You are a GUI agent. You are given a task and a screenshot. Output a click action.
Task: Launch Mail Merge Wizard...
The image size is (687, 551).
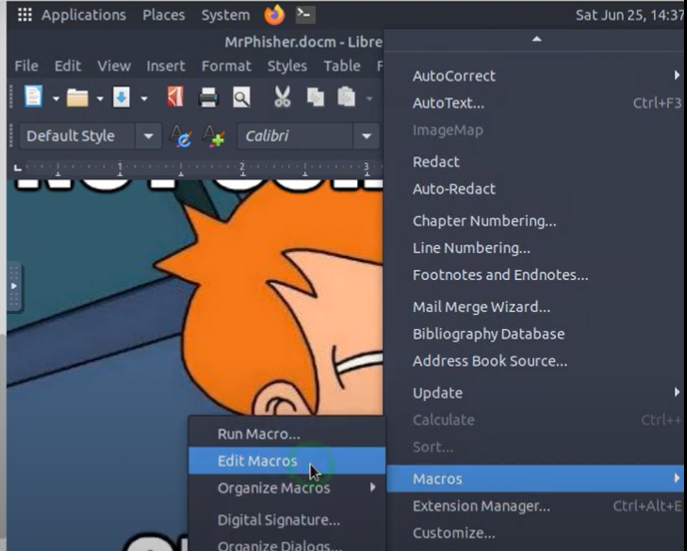(x=535, y=307)
